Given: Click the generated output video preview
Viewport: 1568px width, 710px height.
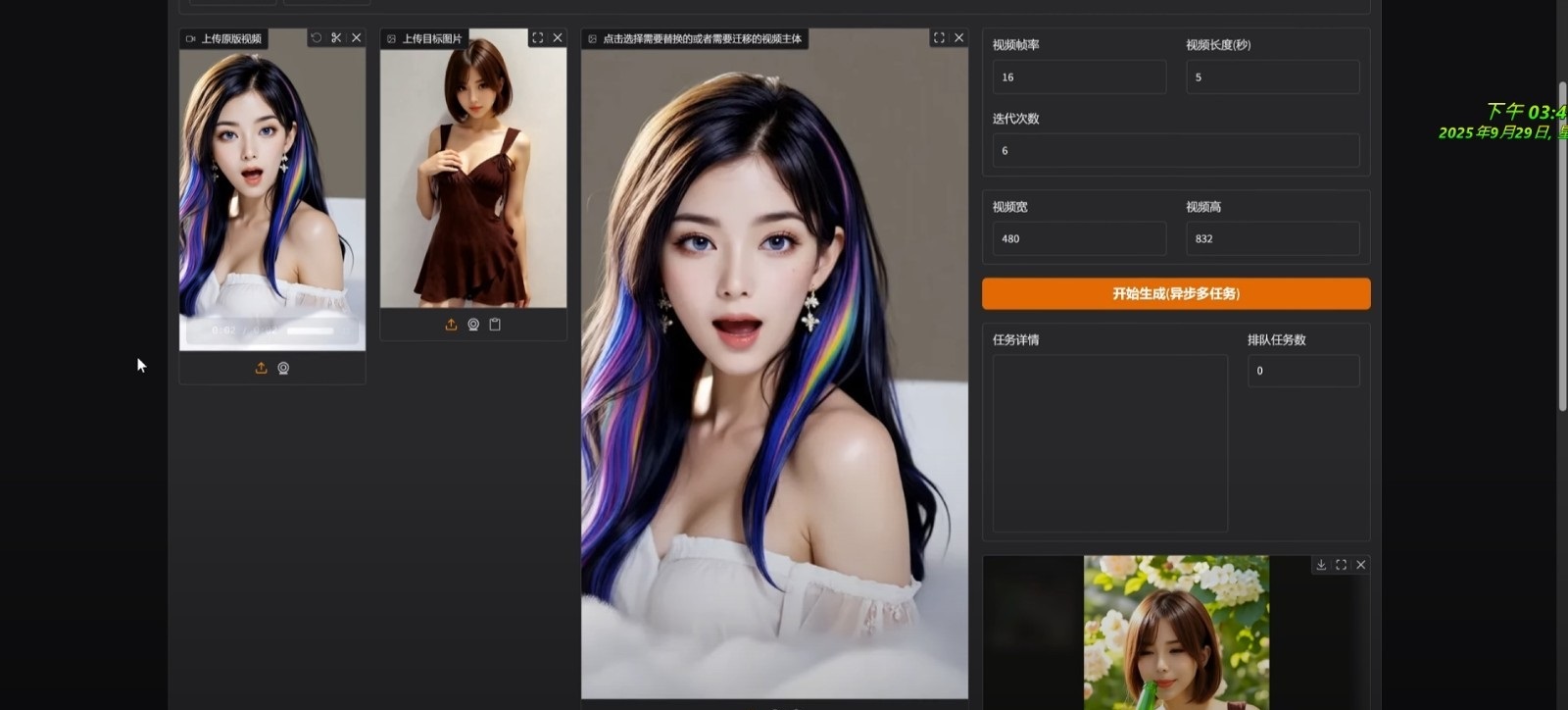Looking at the screenshot, I should (x=1176, y=633).
